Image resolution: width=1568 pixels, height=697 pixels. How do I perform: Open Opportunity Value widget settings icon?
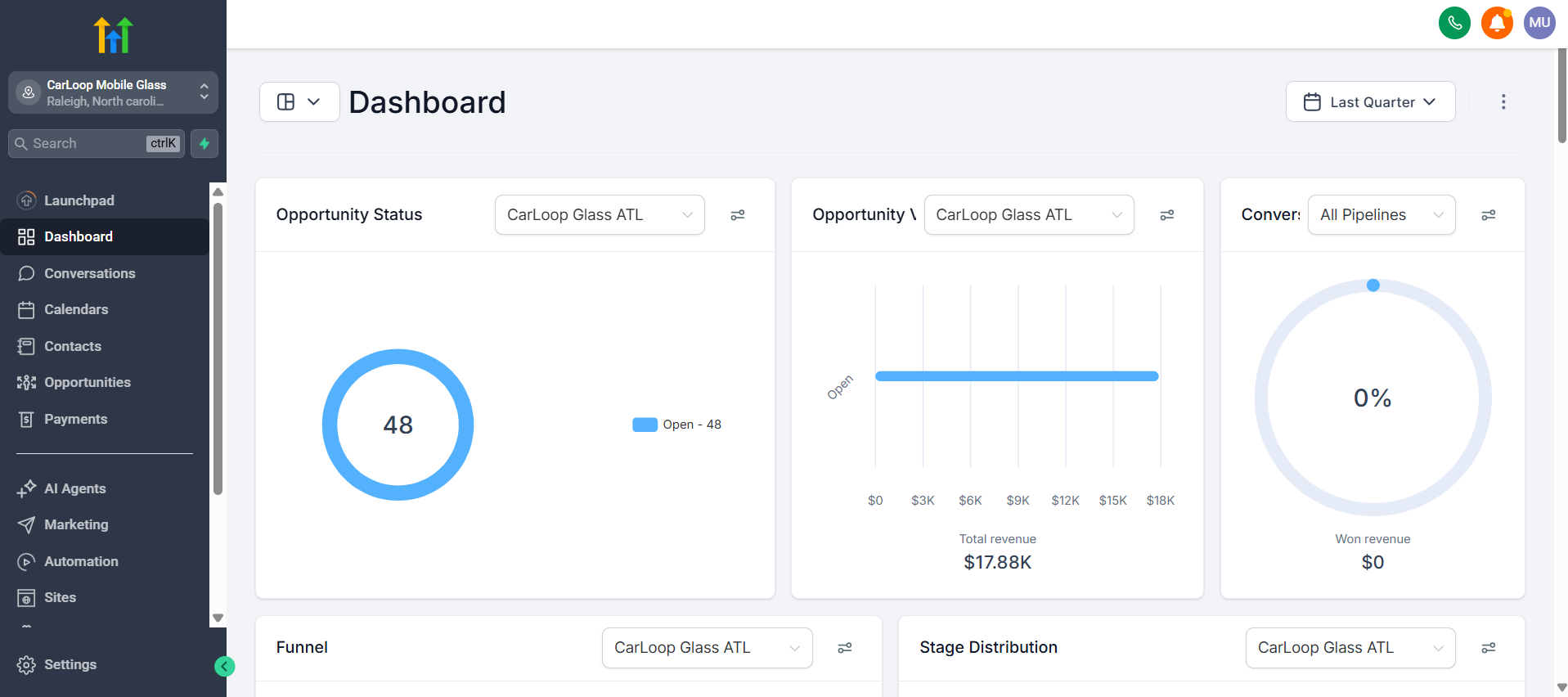coord(1166,215)
